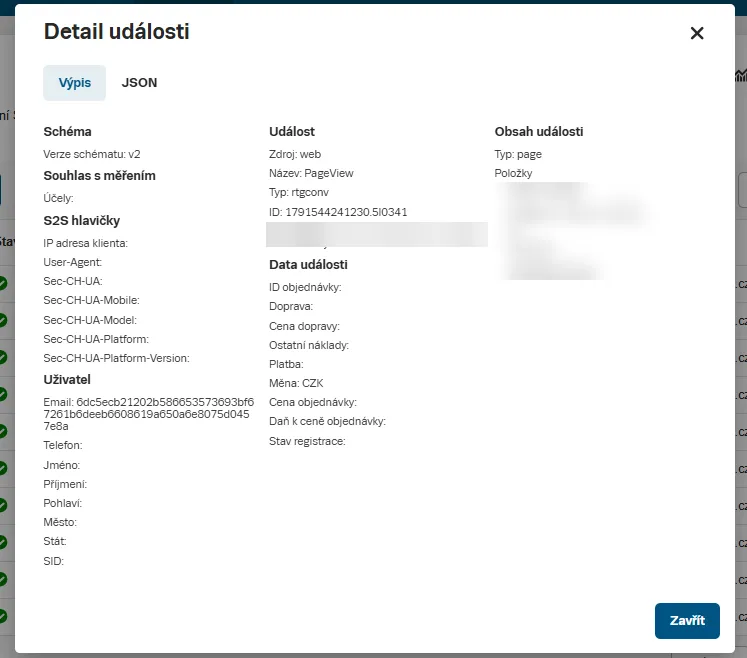Viewport: 747px width, 658px height.
Task: Click the 'Cena objednávky:' label
Action: [313, 402]
